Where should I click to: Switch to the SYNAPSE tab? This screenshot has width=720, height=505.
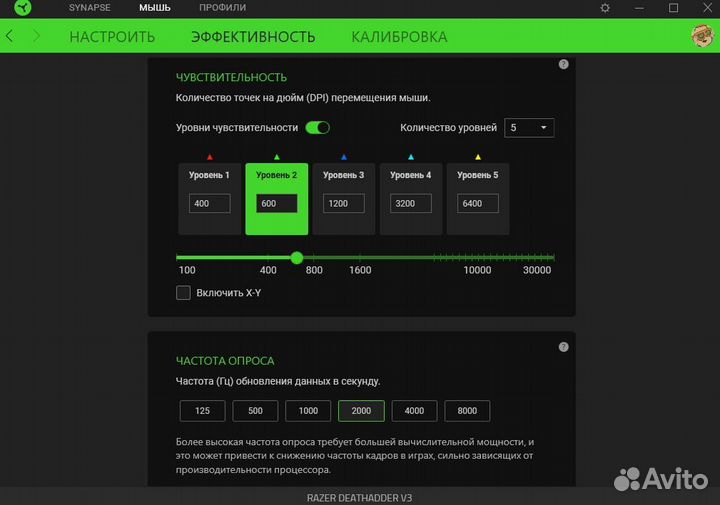pos(90,8)
